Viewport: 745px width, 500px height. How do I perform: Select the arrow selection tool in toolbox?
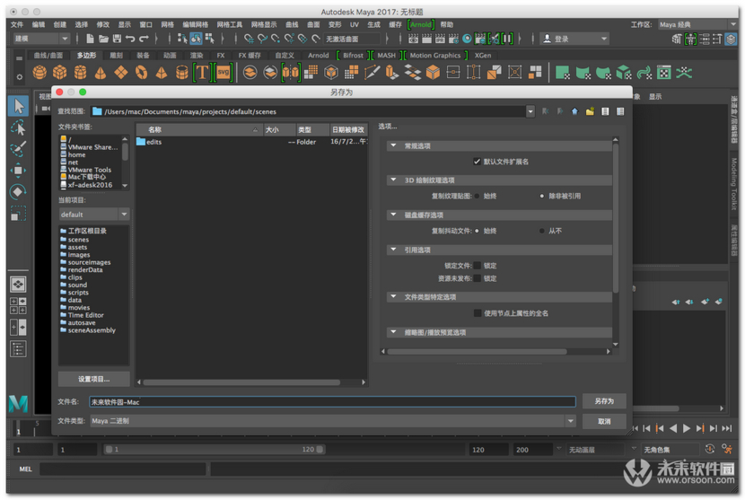(x=18, y=106)
